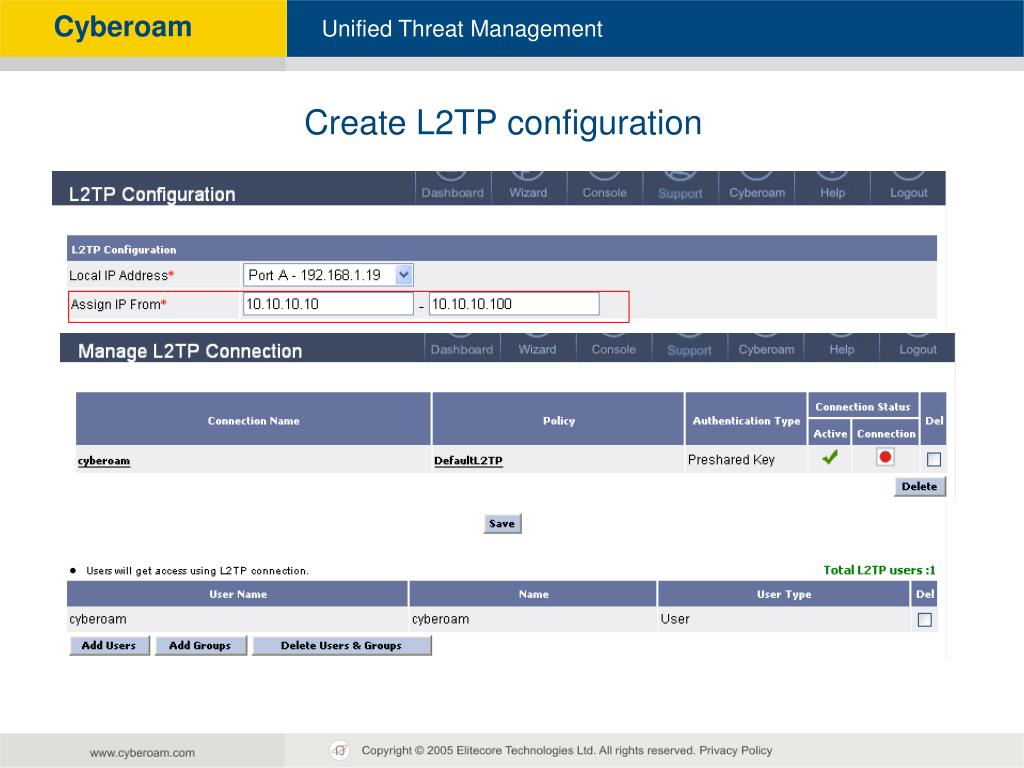Click Delete Users & Groups button
The image size is (1024, 768).
[x=342, y=645]
